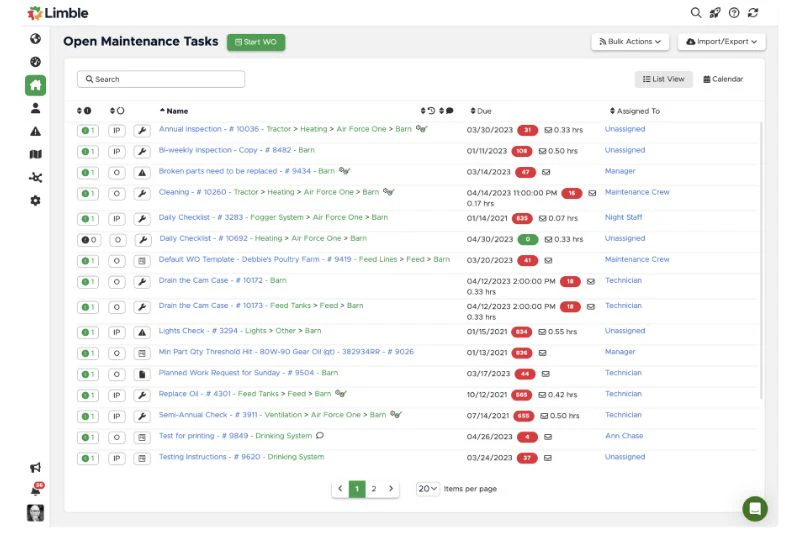Click the Start WO button
Viewport: 800px width, 533px height.
click(256, 42)
